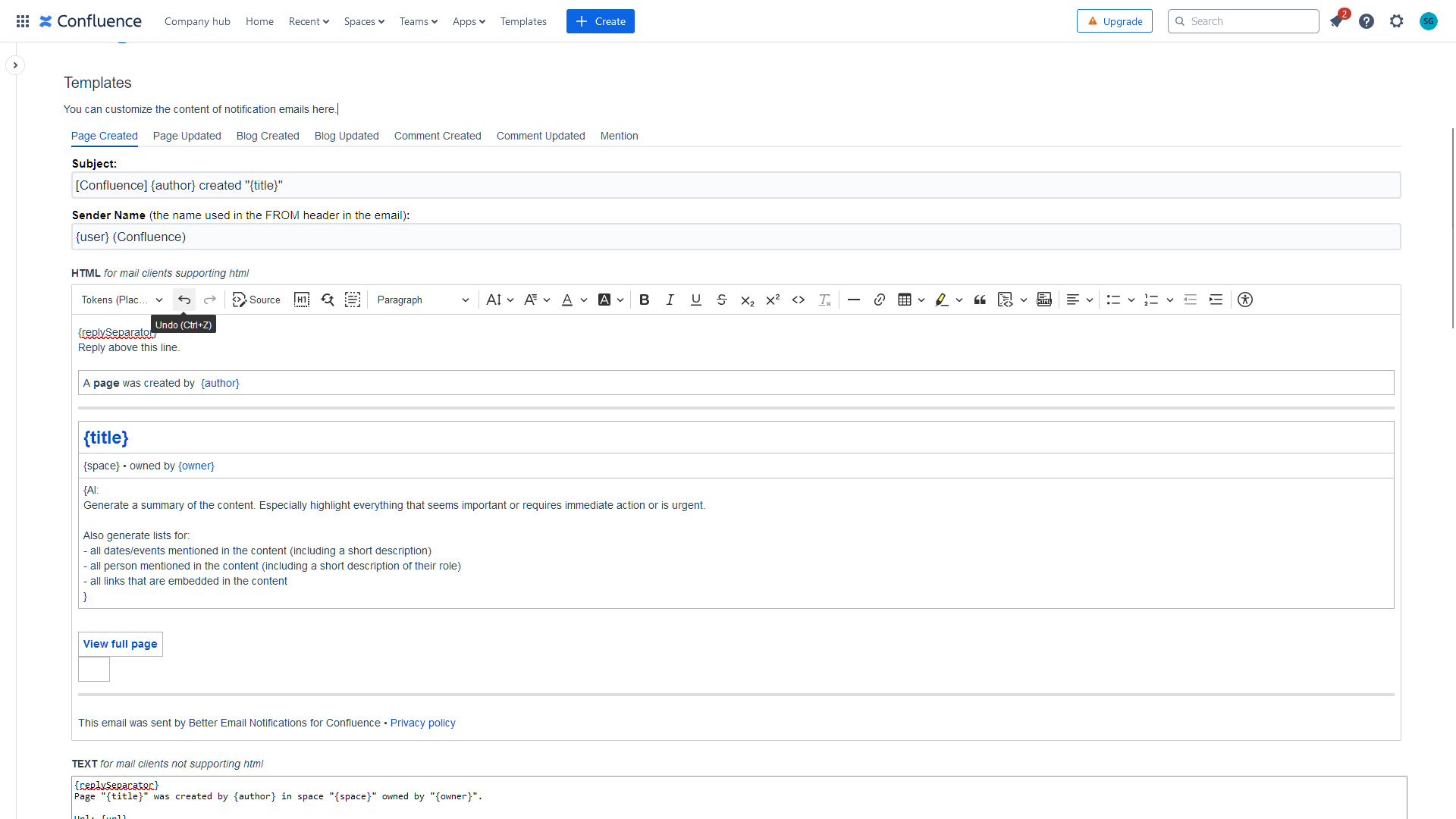This screenshot has width=1456, height=819.
Task: Open the accessibility help icon
Action: [x=1245, y=300]
